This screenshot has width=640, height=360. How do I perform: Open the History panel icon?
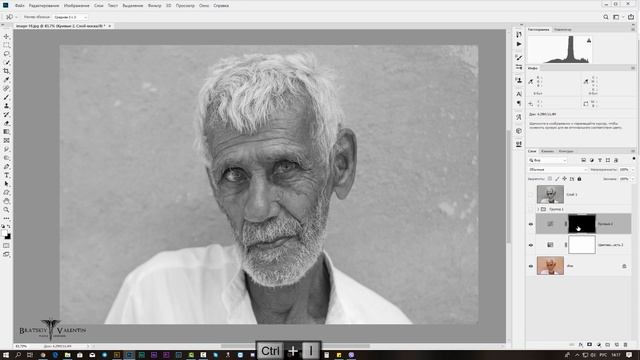[519, 35]
